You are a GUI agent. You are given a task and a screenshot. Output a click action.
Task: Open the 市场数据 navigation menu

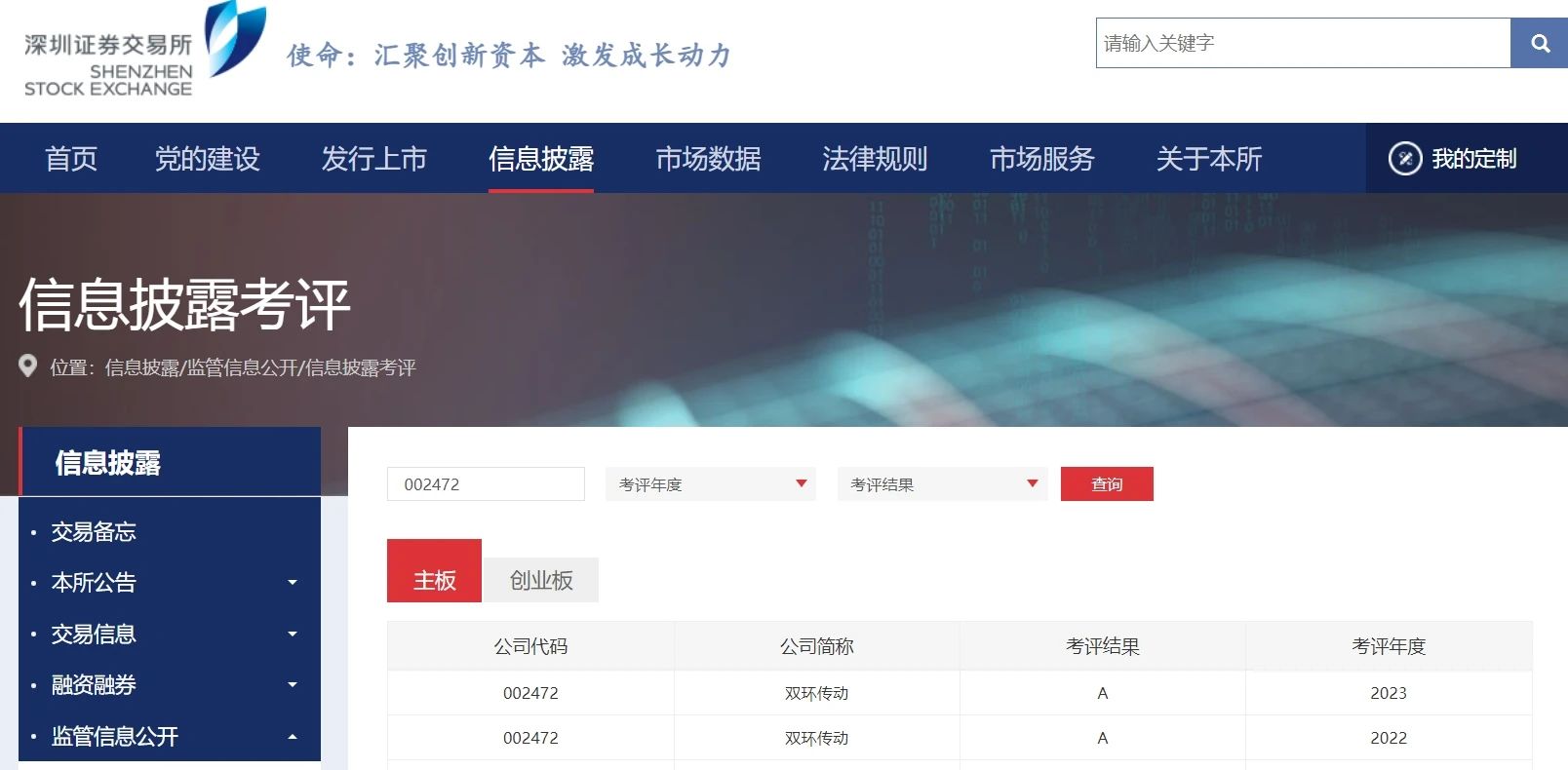pyautogui.click(x=708, y=158)
